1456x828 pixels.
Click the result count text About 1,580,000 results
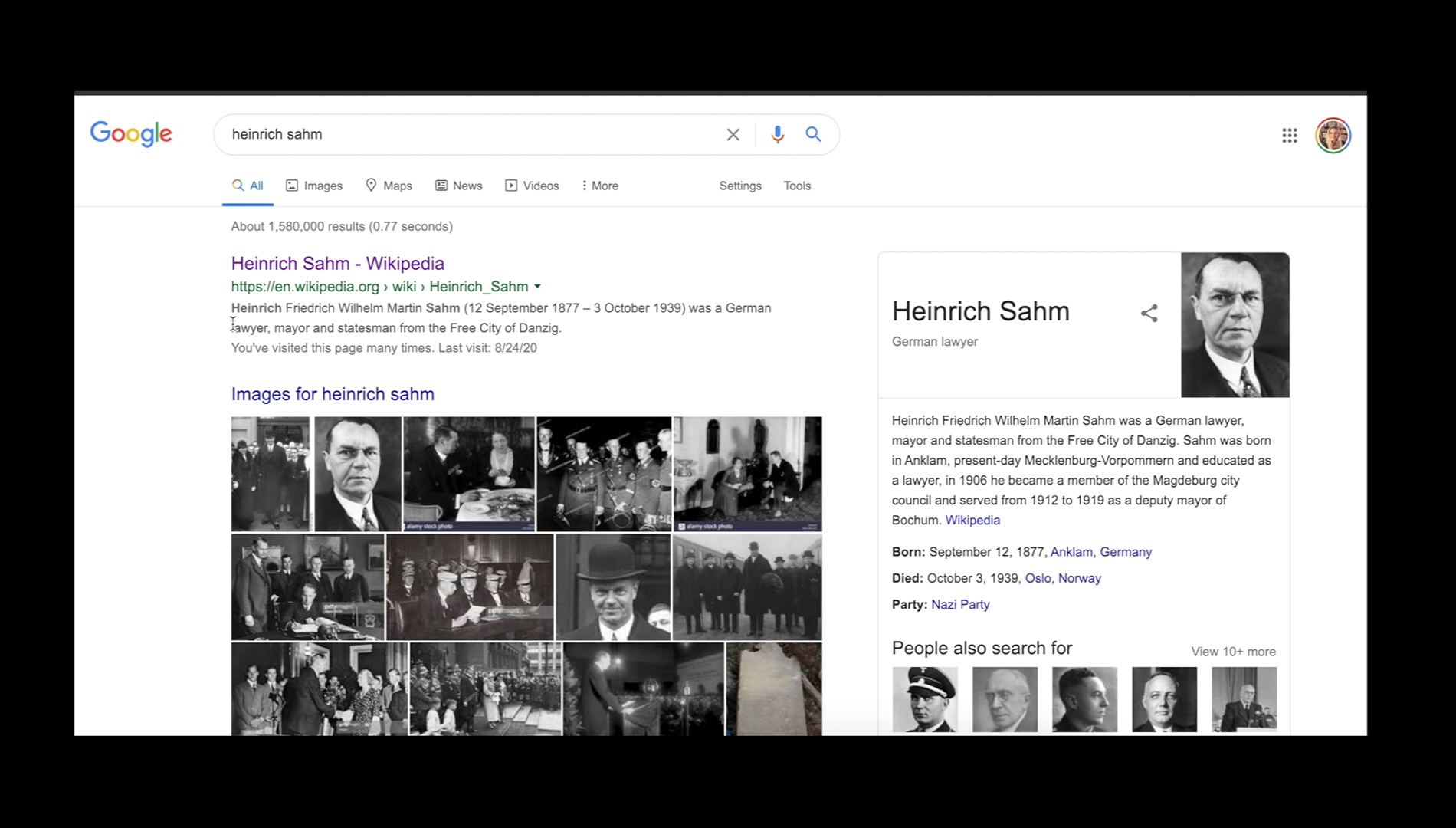coord(342,226)
